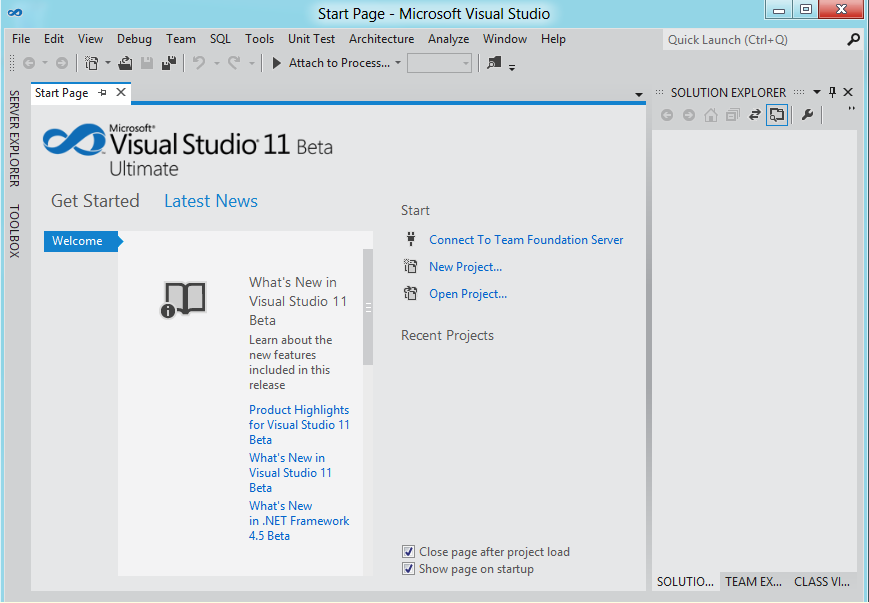Click the Welcome panel vertical scrollbar
This screenshot has width=869, height=603.
pyautogui.click(x=368, y=307)
